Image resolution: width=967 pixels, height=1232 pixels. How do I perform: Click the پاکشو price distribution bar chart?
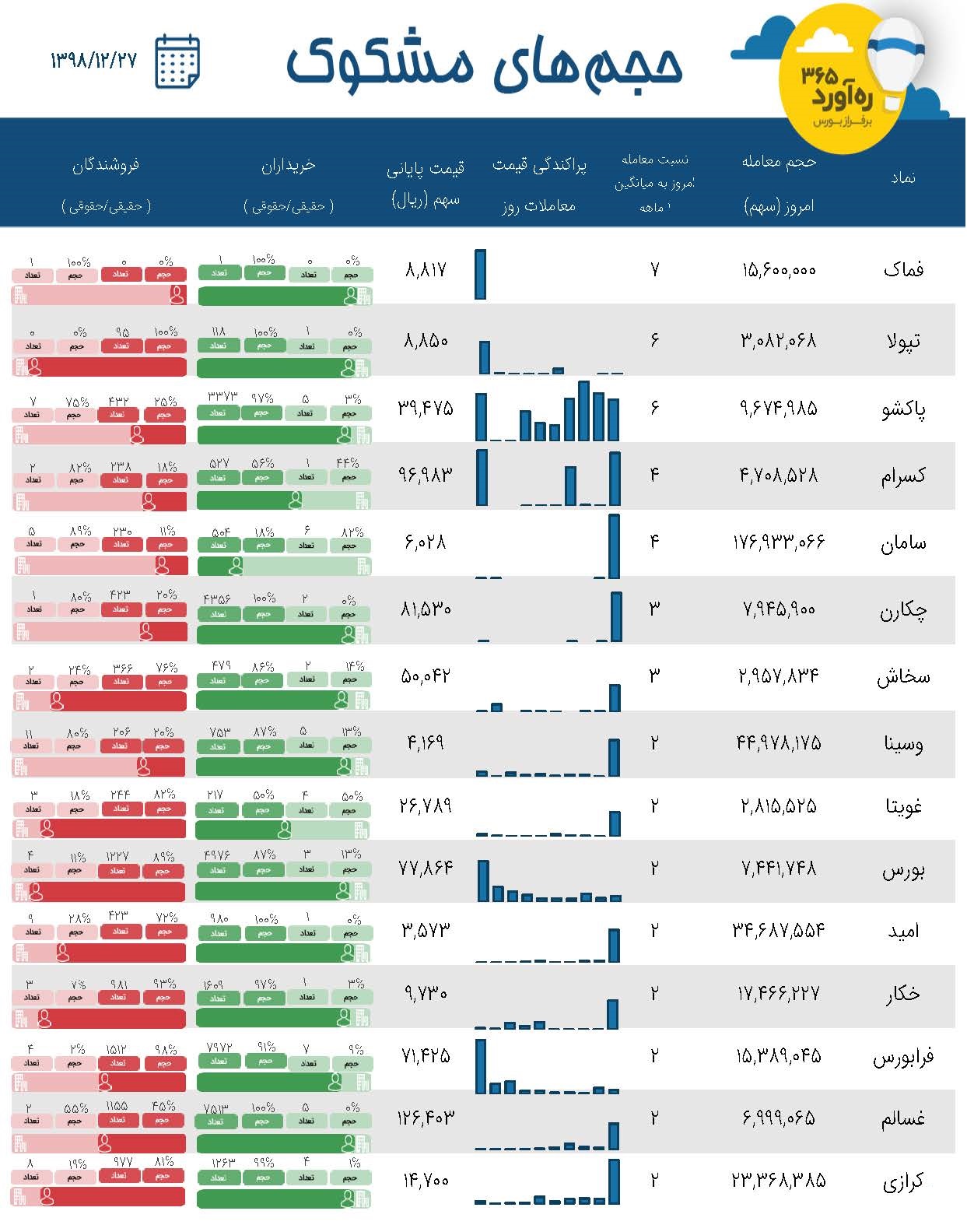pos(548,411)
